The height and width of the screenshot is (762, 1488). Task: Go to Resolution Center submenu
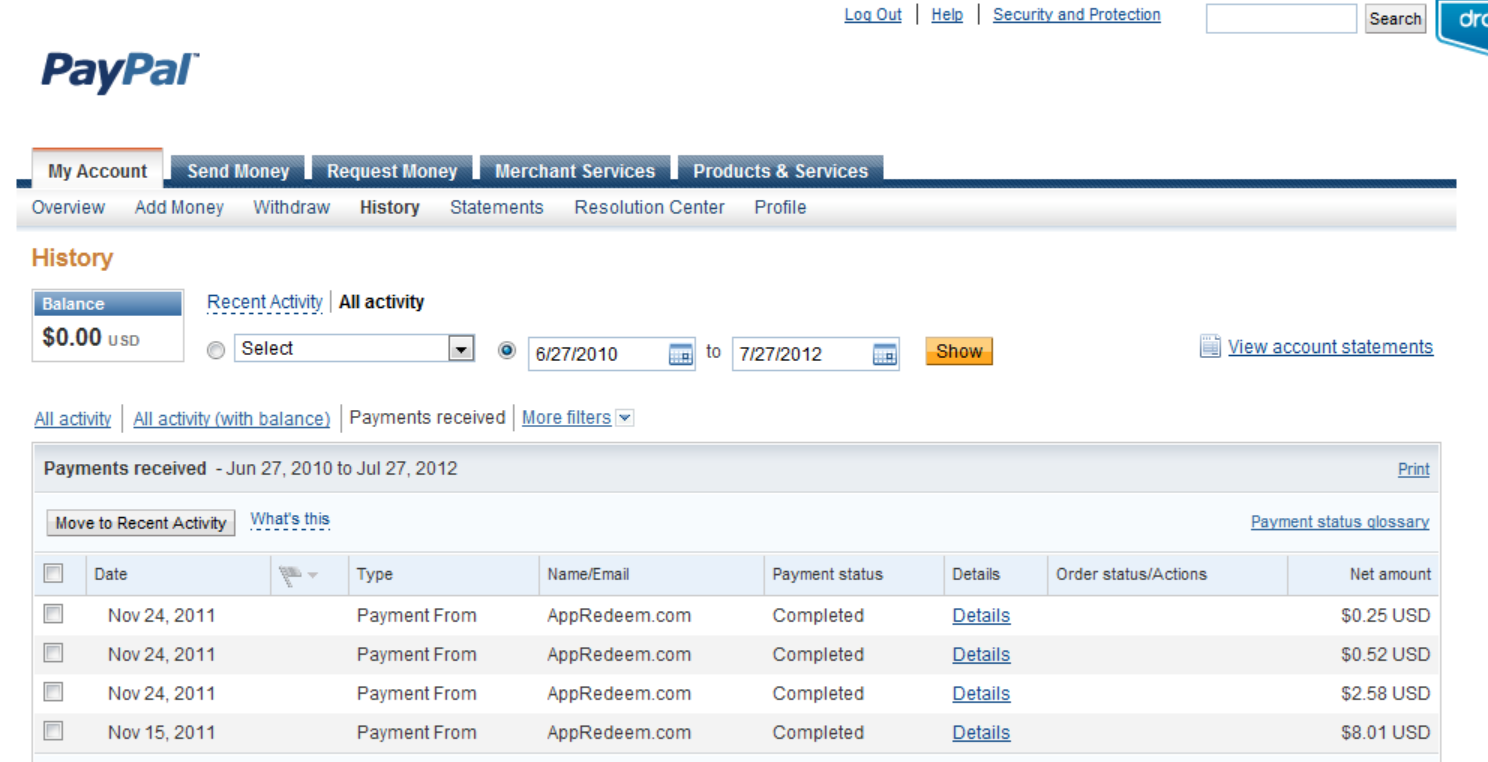pyautogui.click(x=649, y=207)
